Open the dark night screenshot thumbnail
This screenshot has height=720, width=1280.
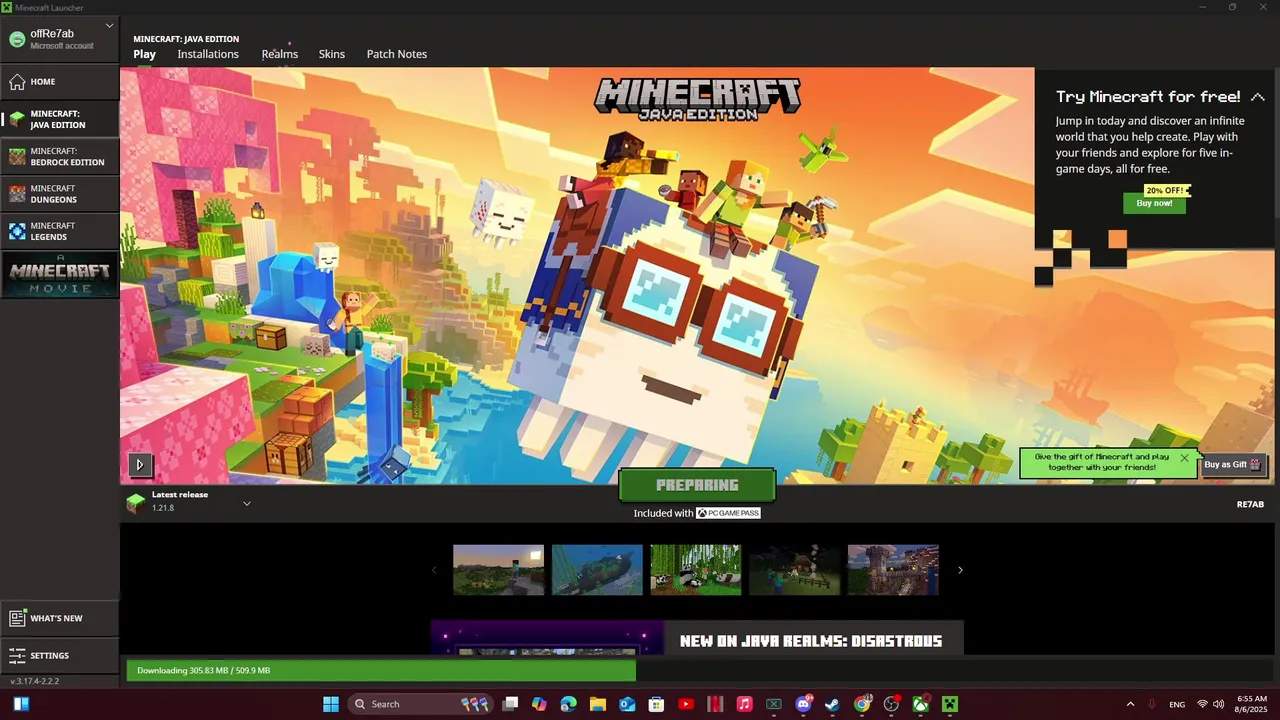(794, 570)
